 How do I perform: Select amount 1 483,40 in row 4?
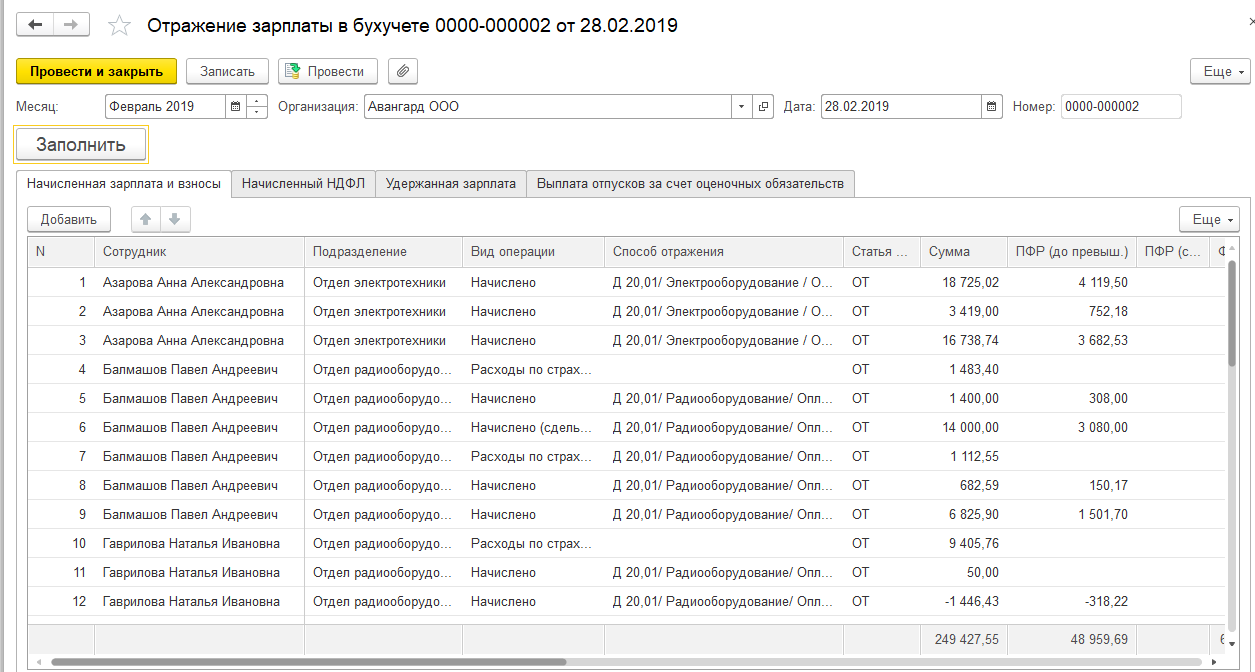(x=974, y=370)
